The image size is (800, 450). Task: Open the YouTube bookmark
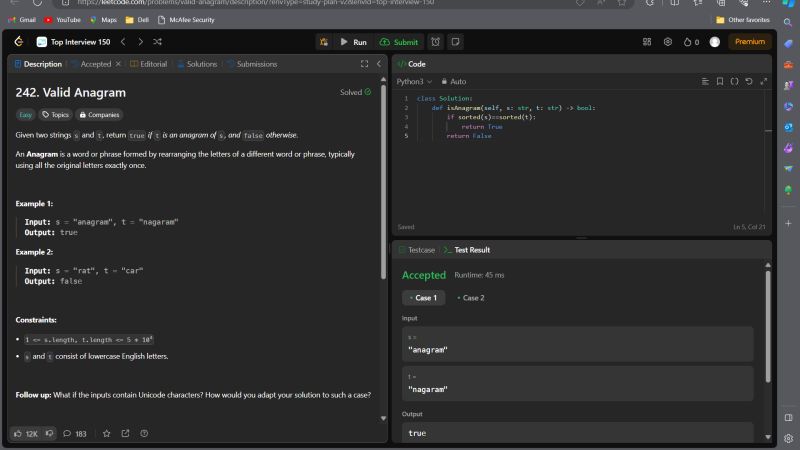tap(62, 20)
